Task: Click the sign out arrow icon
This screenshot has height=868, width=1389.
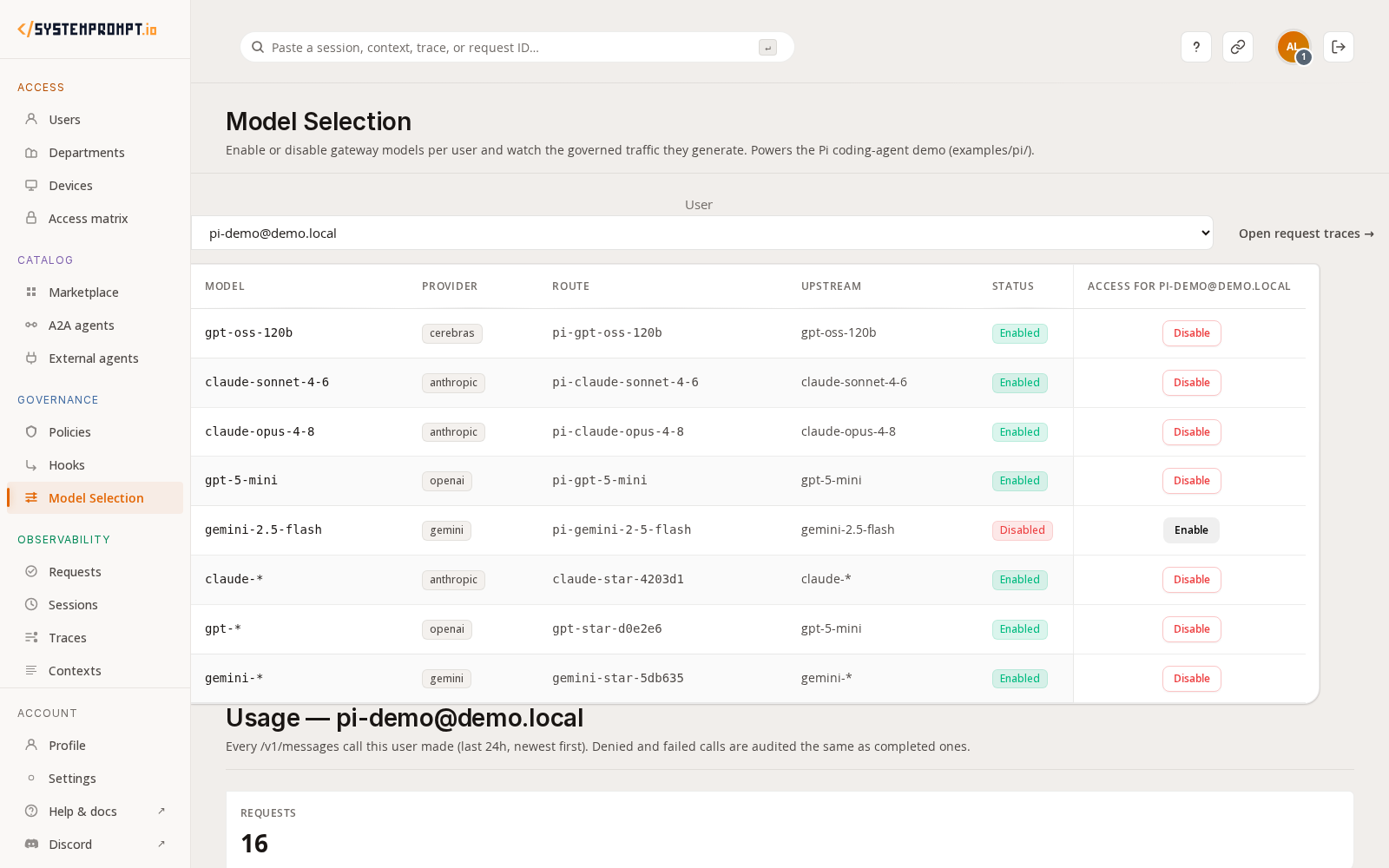Action: [1339, 47]
